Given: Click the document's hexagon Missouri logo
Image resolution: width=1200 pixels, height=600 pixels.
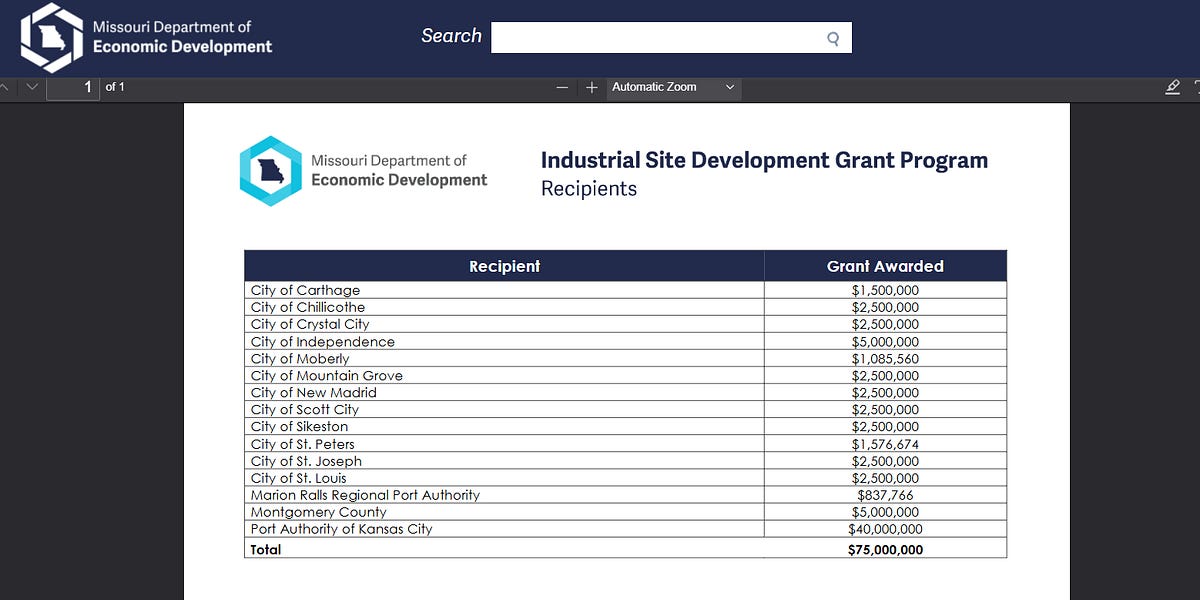Looking at the screenshot, I should [x=270, y=171].
